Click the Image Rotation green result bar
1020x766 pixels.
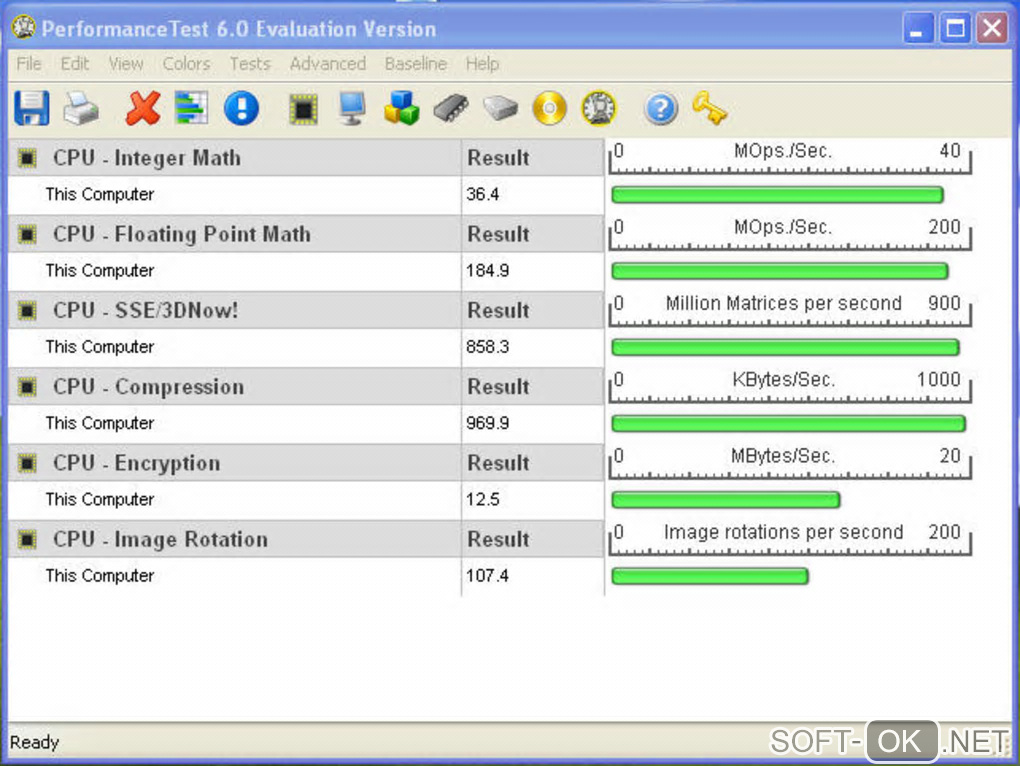point(710,576)
